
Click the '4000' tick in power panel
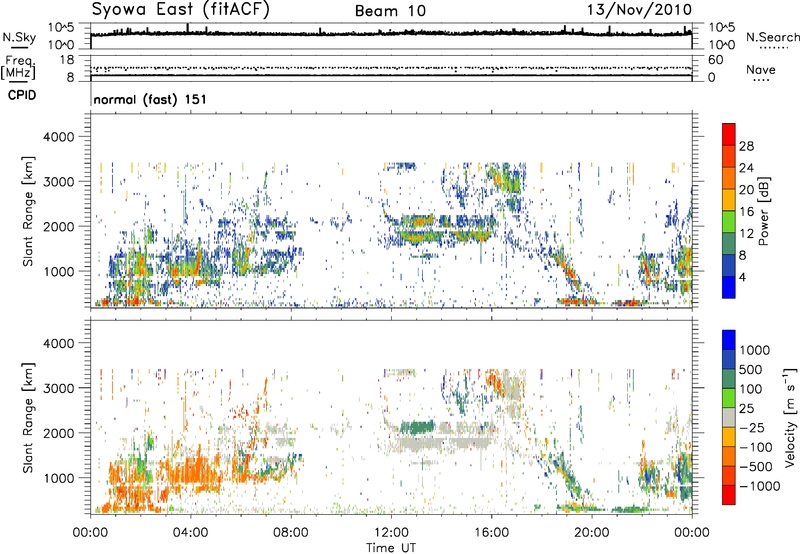point(58,137)
